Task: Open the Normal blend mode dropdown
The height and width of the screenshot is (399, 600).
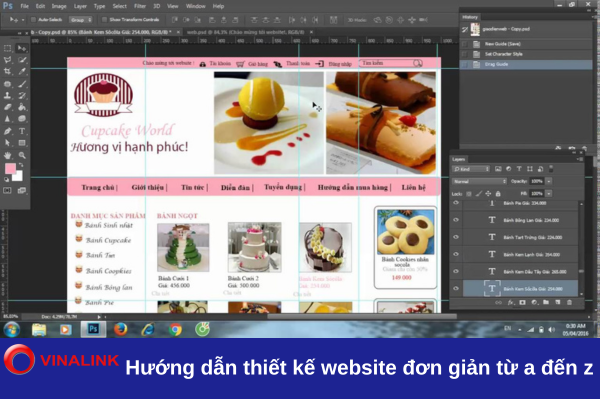Action: coord(479,181)
